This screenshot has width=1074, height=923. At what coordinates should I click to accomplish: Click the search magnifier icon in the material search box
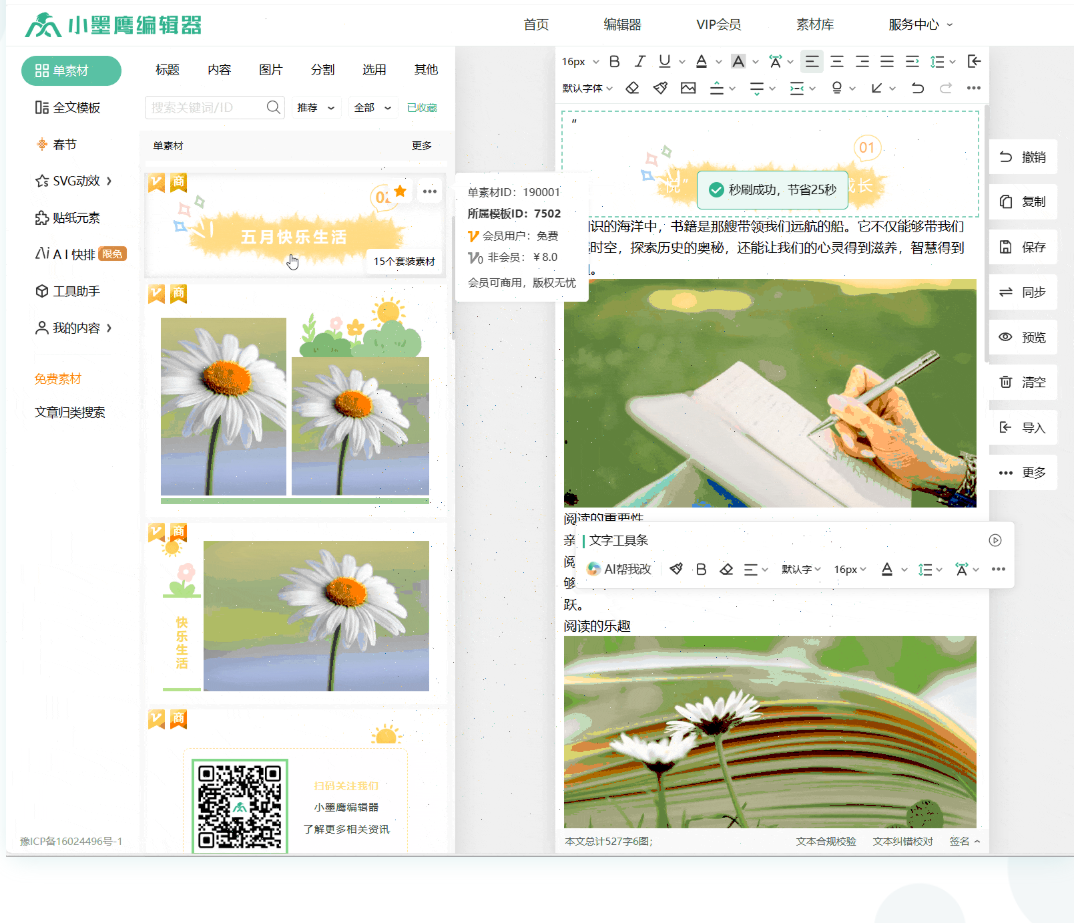point(273,108)
